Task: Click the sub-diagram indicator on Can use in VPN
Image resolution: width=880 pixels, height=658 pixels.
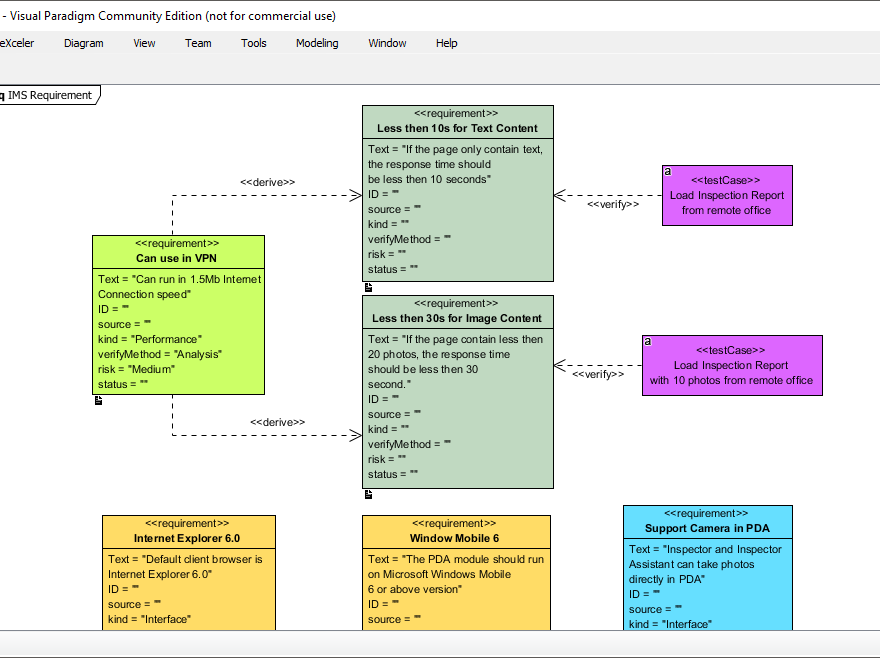Action: click(x=98, y=400)
